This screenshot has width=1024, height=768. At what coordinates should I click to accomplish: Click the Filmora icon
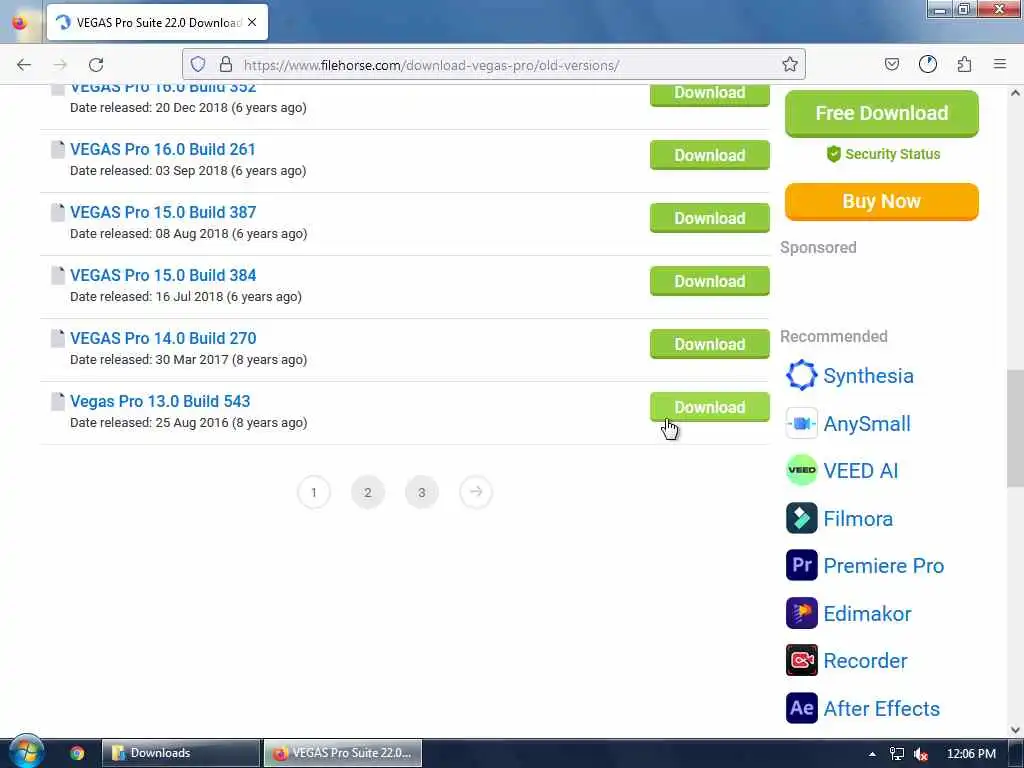(x=801, y=518)
